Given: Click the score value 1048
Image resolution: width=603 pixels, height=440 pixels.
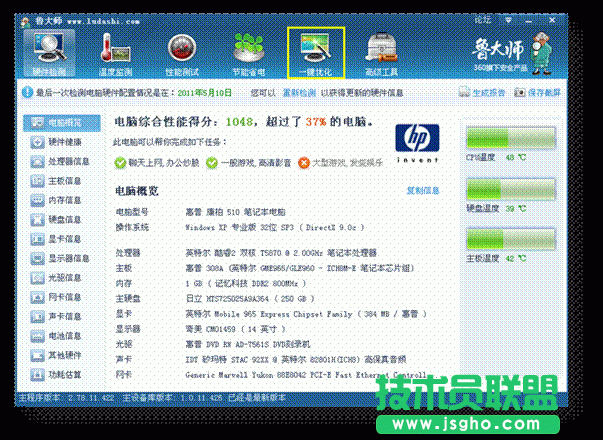Looking at the screenshot, I should click(x=239, y=122).
